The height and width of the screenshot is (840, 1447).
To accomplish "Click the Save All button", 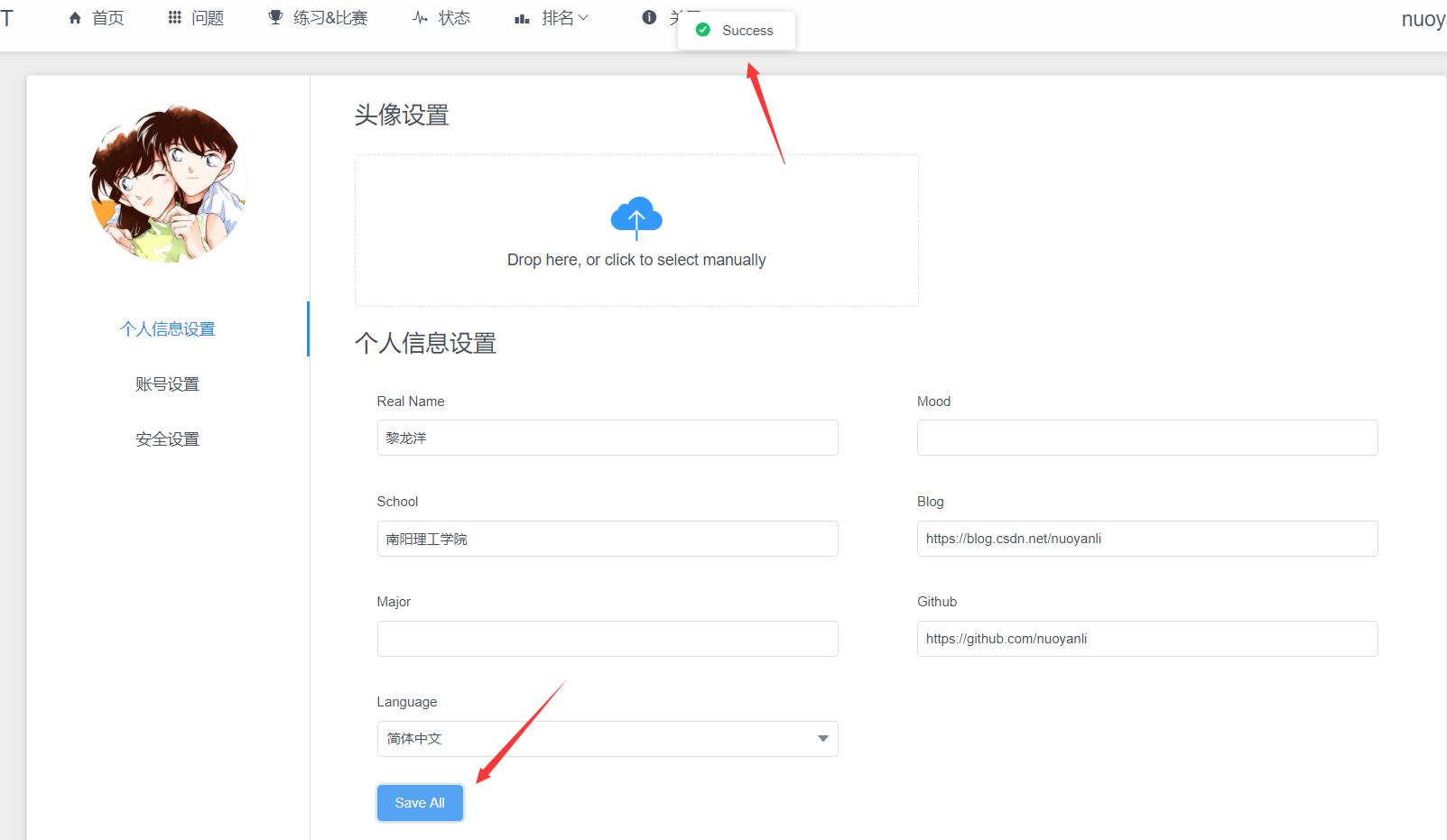I will [x=419, y=802].
